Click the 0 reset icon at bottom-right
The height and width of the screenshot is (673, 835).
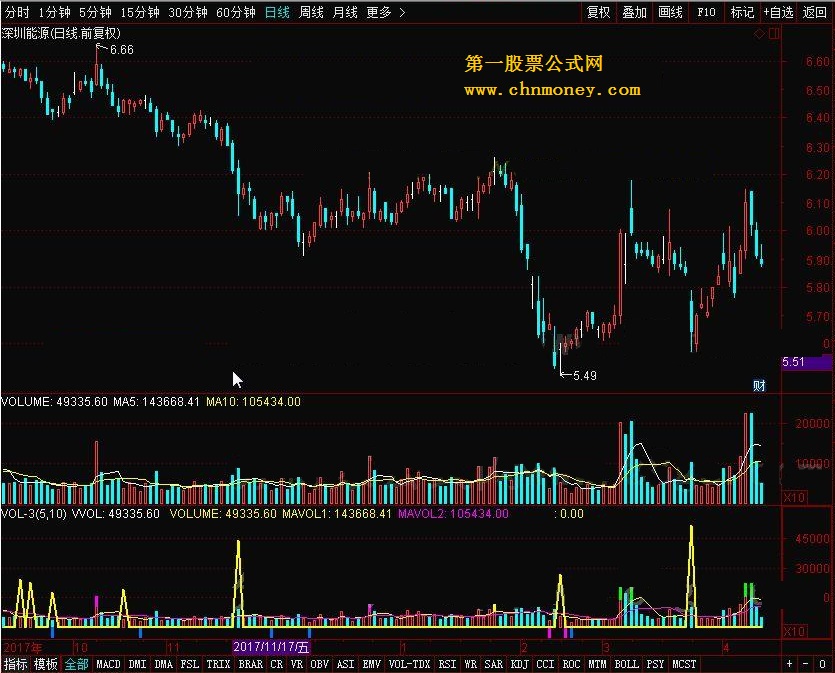[x=822, y=664]
